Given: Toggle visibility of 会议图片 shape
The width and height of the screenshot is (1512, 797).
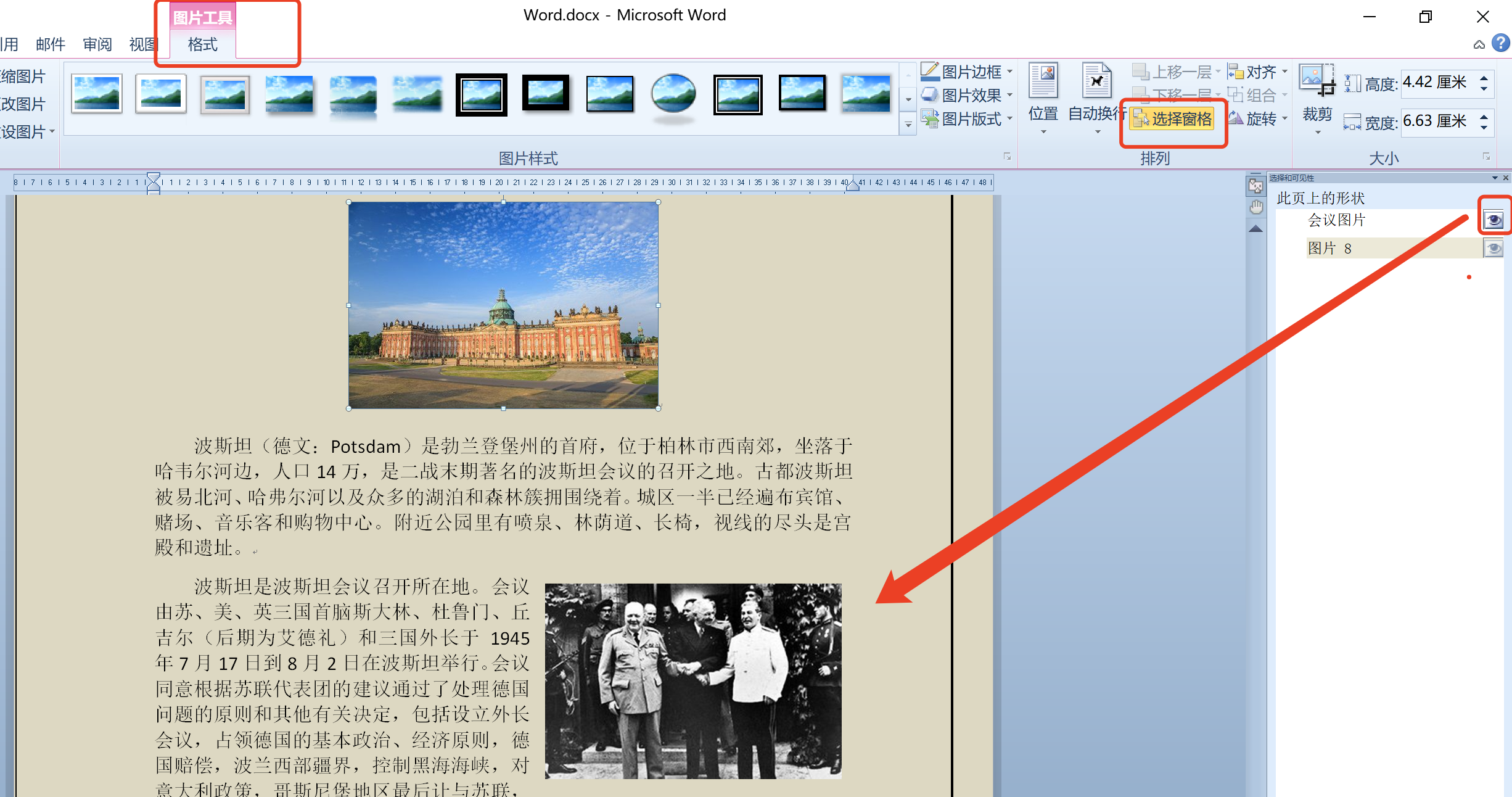Looking at the screenshot, I should (1494, 220).
